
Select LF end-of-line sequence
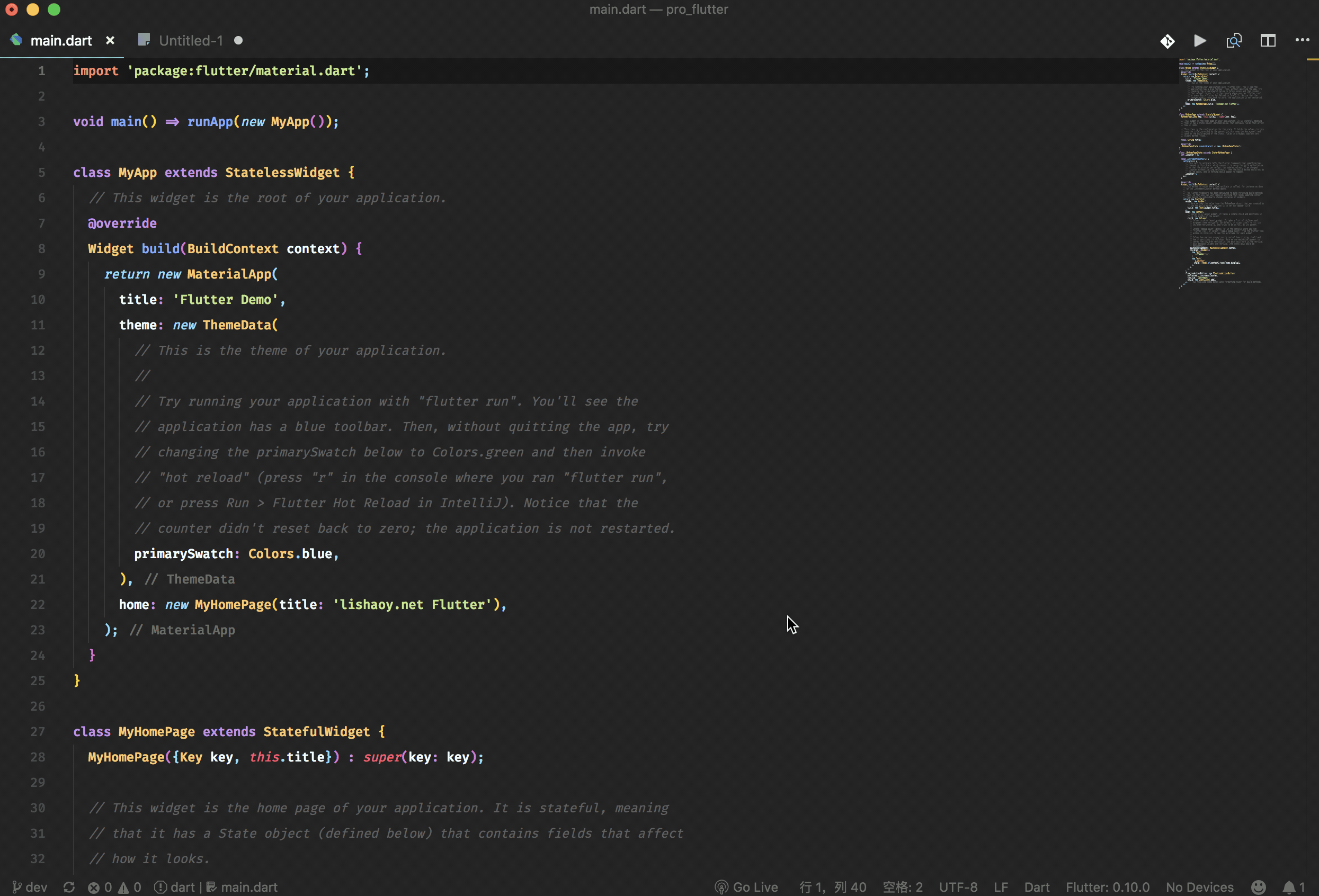1001,887
